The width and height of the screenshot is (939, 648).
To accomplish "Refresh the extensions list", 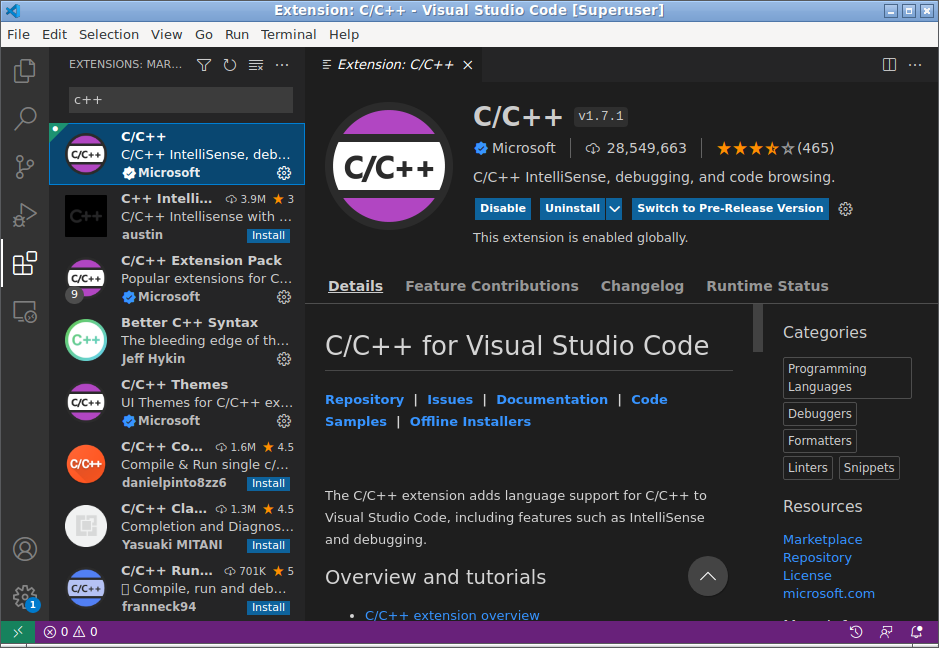I will pyautogui.click(x=230, y=65).
